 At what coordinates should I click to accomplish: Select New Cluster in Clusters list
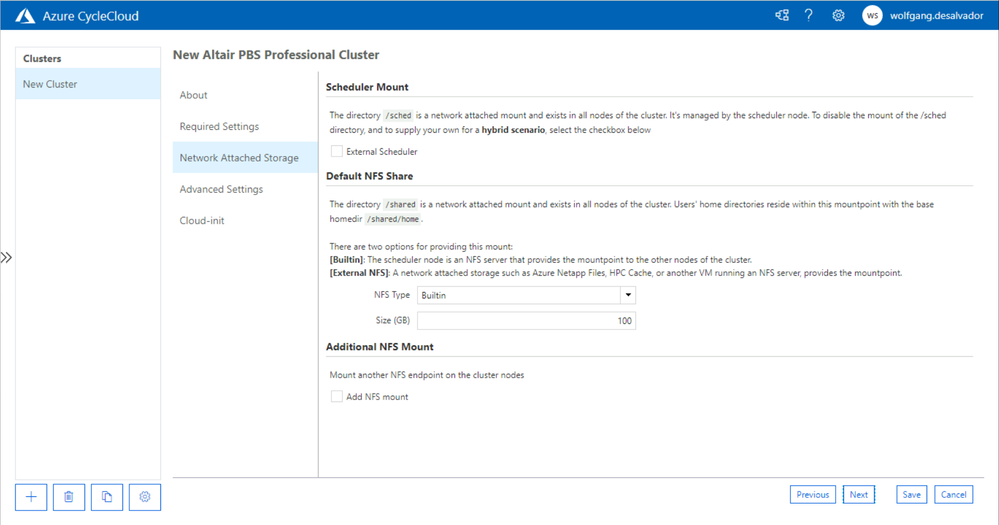click(x=50, y=84)
